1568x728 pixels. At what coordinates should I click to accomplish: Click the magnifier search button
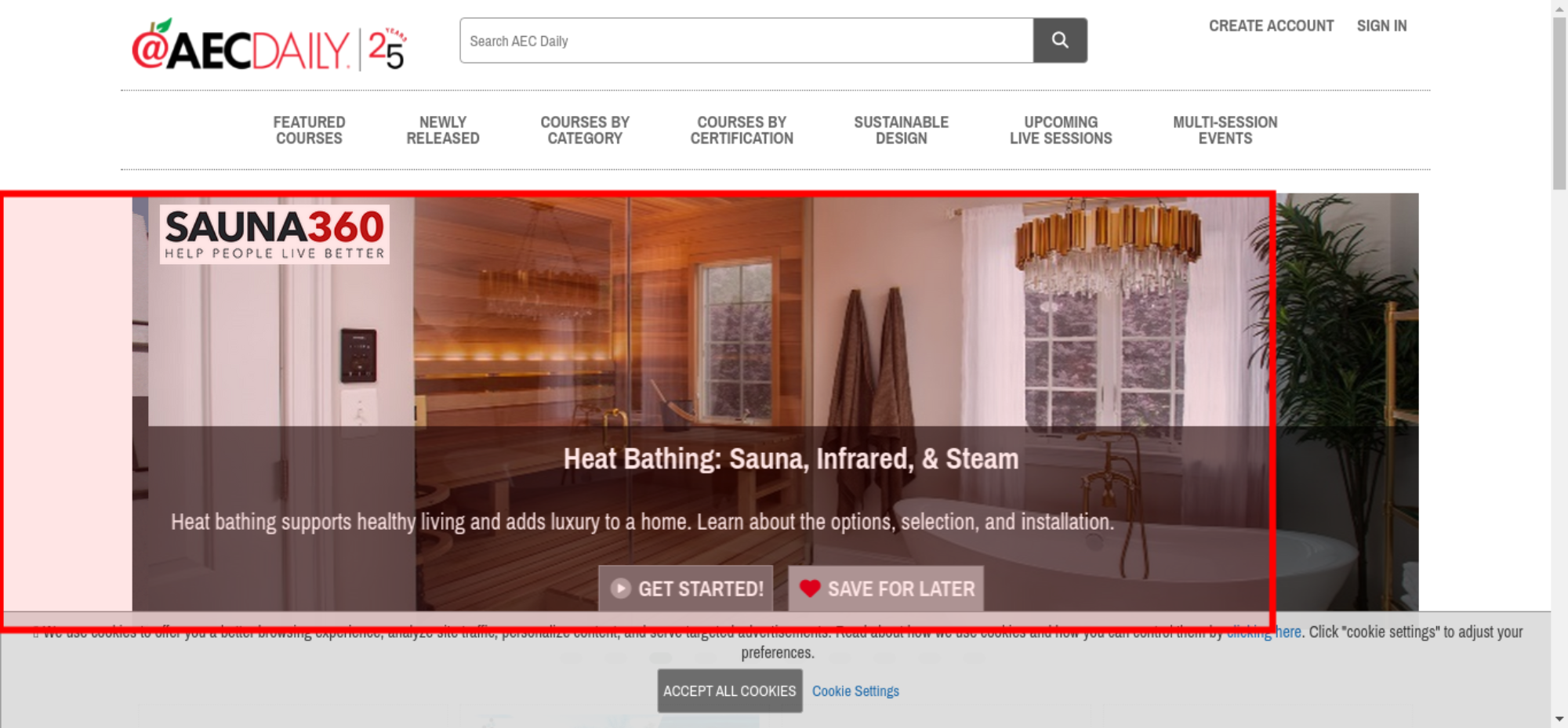tap(1060, 40)
